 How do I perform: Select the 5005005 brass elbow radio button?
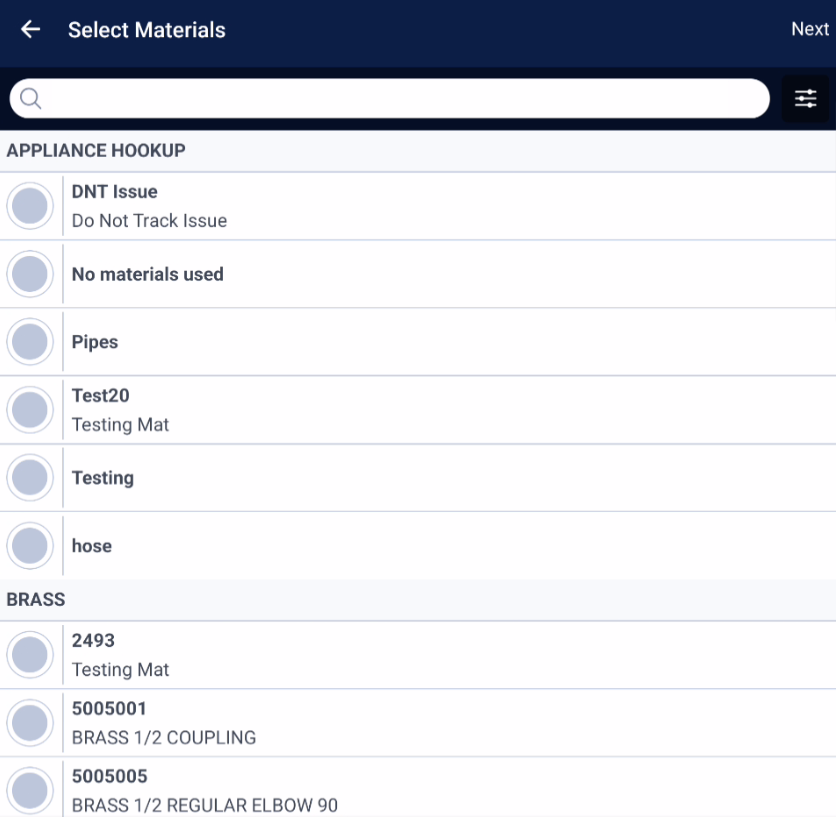[x=30, y=791]
